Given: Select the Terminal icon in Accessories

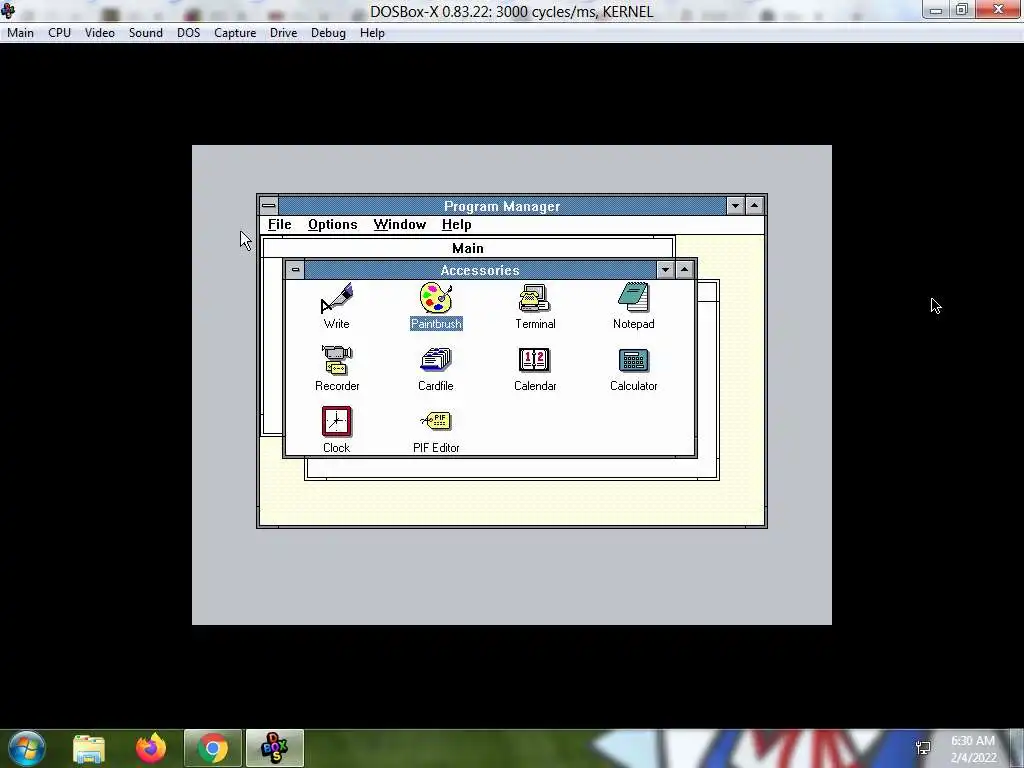Looking at the screenshot, I should click(x=535, y=298).
